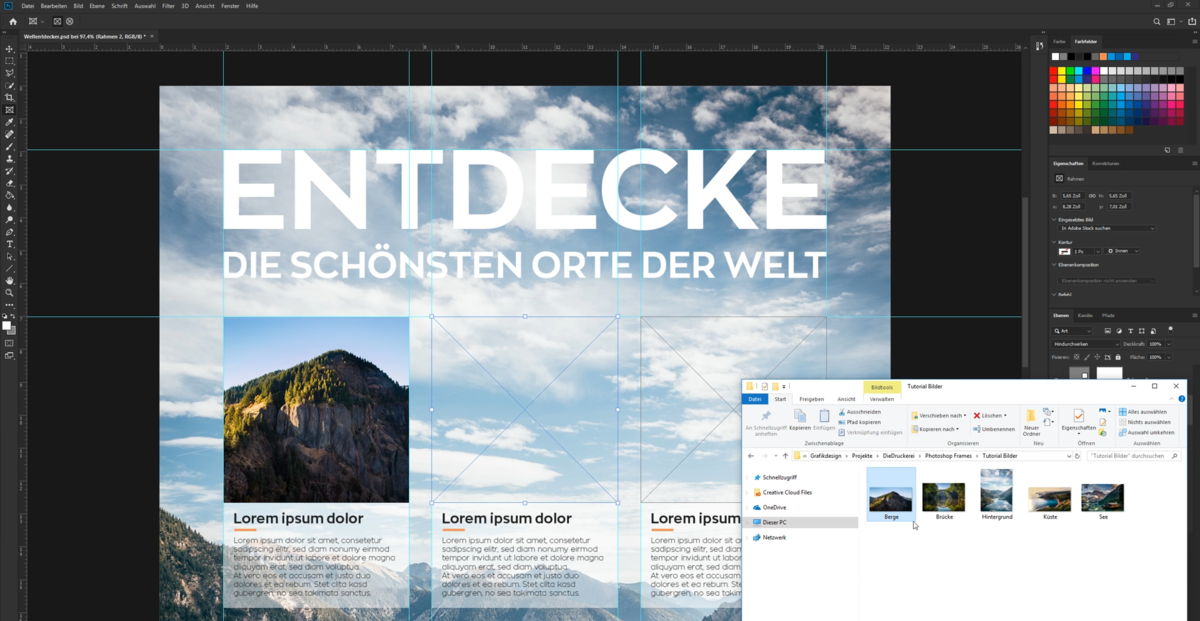The height and width of the screenshot is (621, 1200).
Task: Select the Lasso tool
Action: pyautogui.click(x=8, y=74)
